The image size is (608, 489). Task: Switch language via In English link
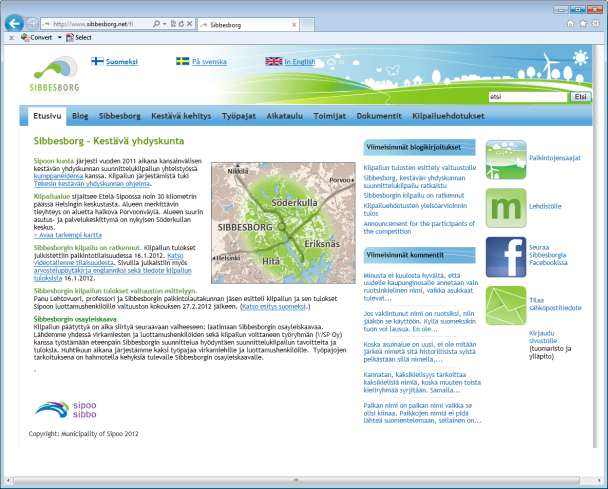(300, 62)
